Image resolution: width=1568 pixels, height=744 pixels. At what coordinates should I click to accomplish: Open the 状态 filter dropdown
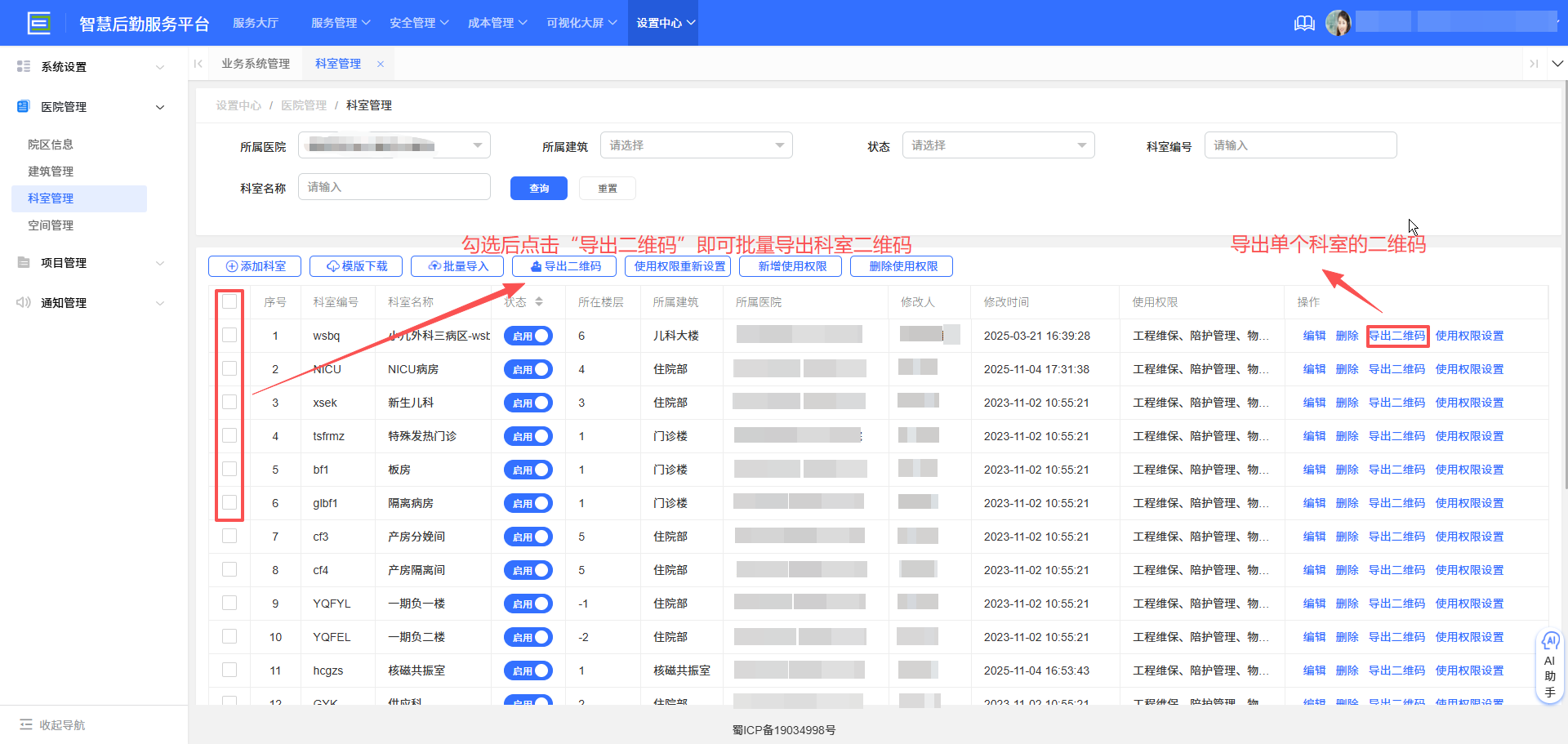point(997,145)
